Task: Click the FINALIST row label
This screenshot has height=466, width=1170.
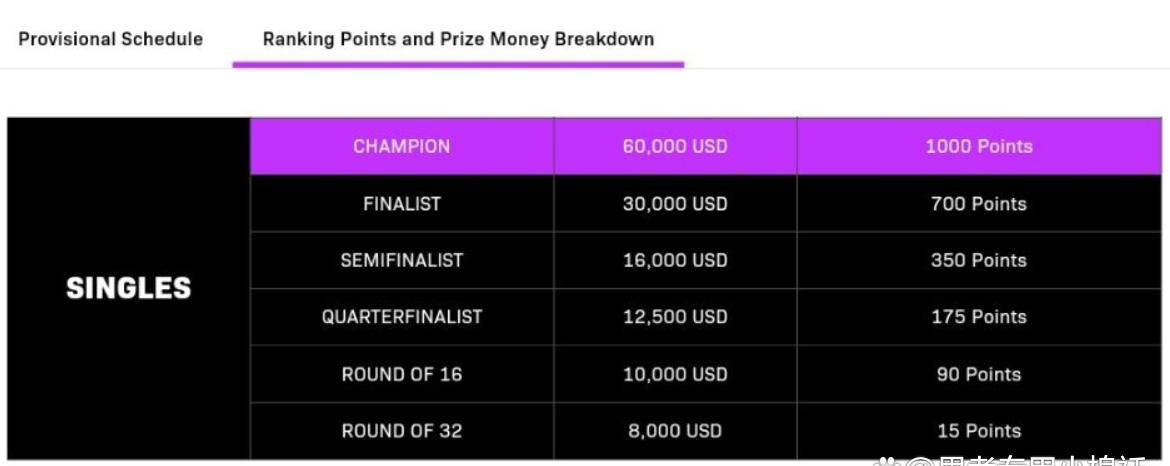Action: click(x=401, y=204)
